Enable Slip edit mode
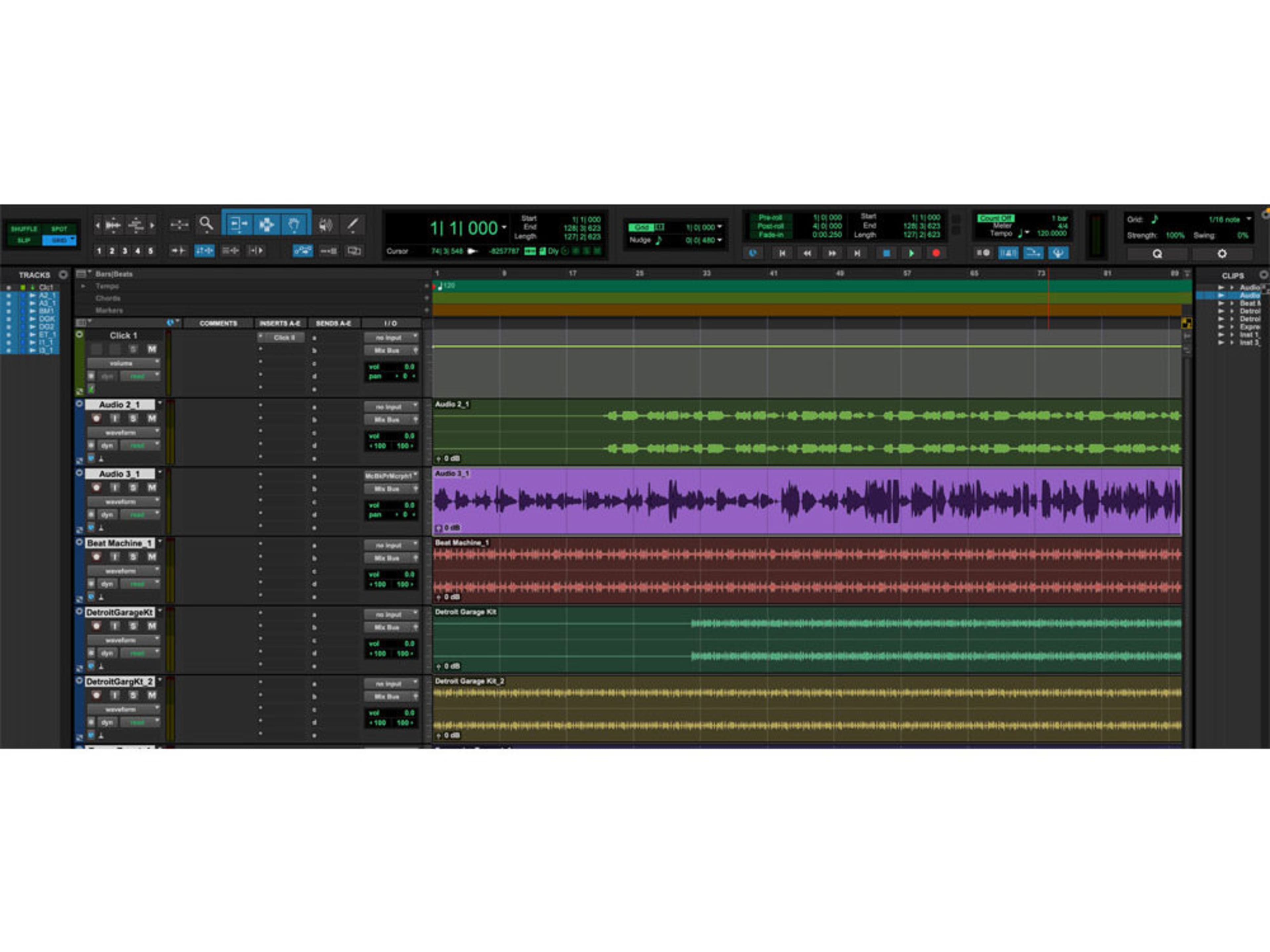Viewport: 1270px width, 952px height. [24, 240]
